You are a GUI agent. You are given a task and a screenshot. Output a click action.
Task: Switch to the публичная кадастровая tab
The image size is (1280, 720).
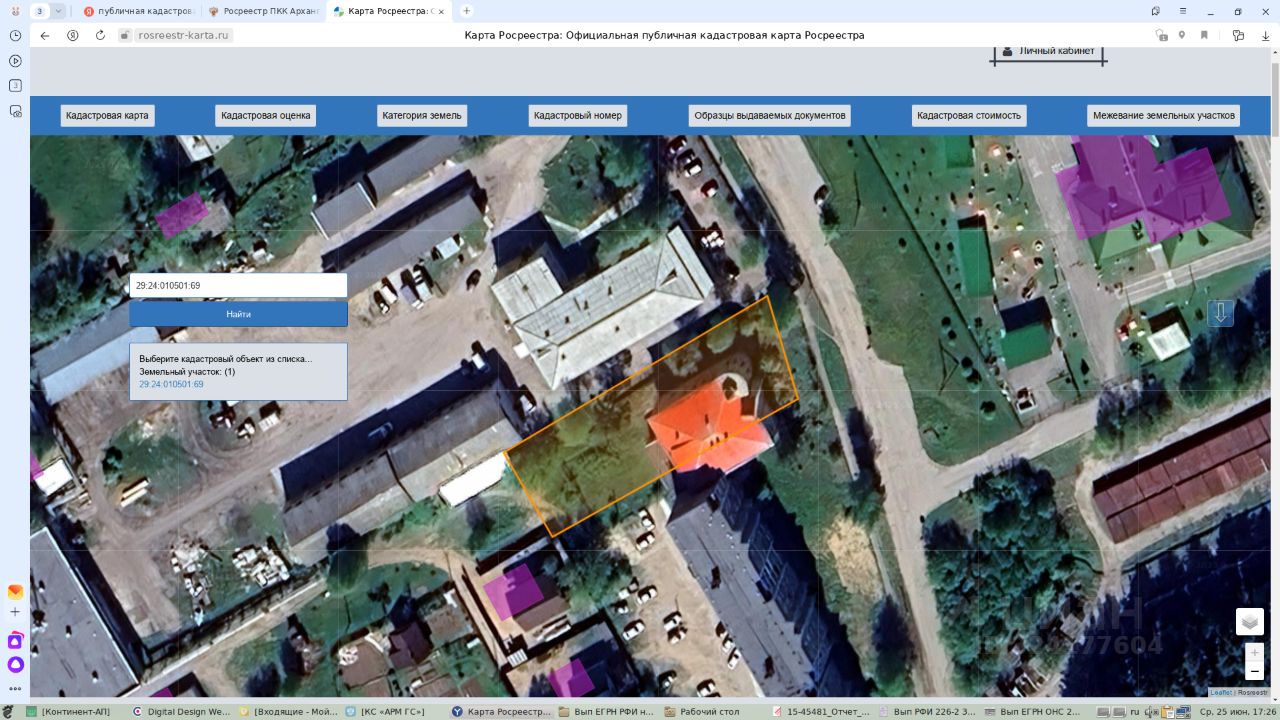coord(139,11)
